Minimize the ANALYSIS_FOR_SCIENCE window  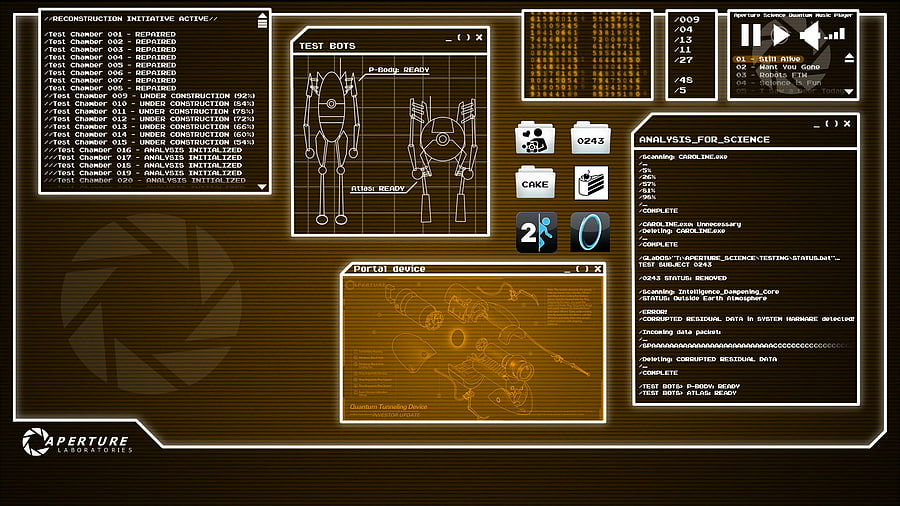tap(816, 126)
